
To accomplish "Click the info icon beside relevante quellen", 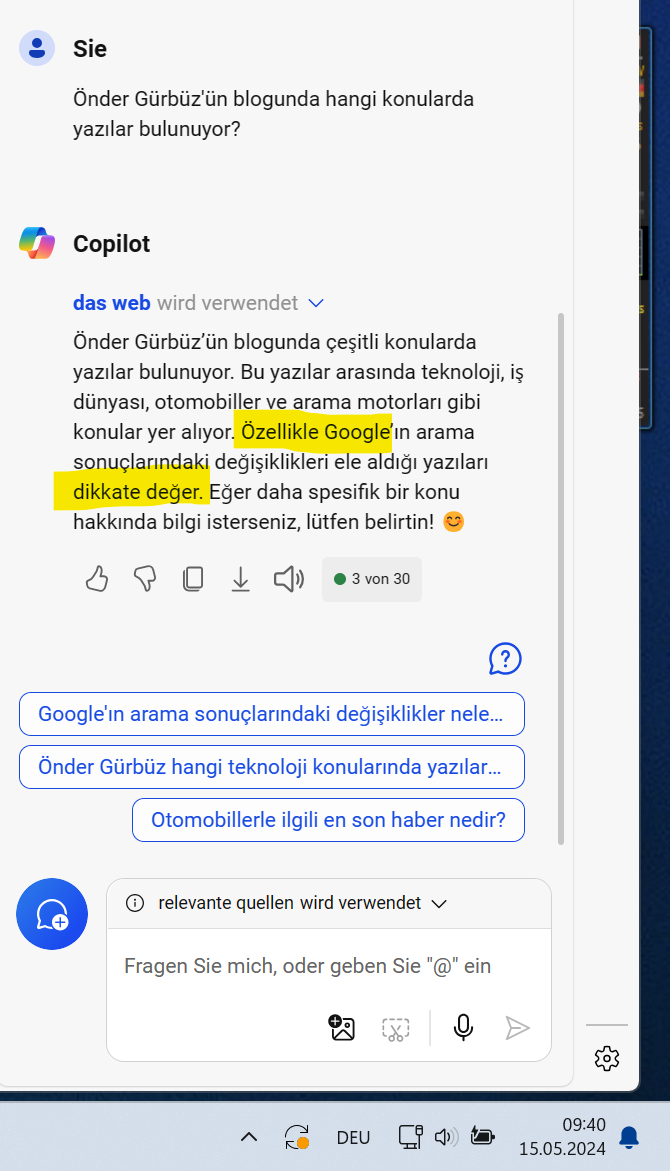I will tap(135, 903).
